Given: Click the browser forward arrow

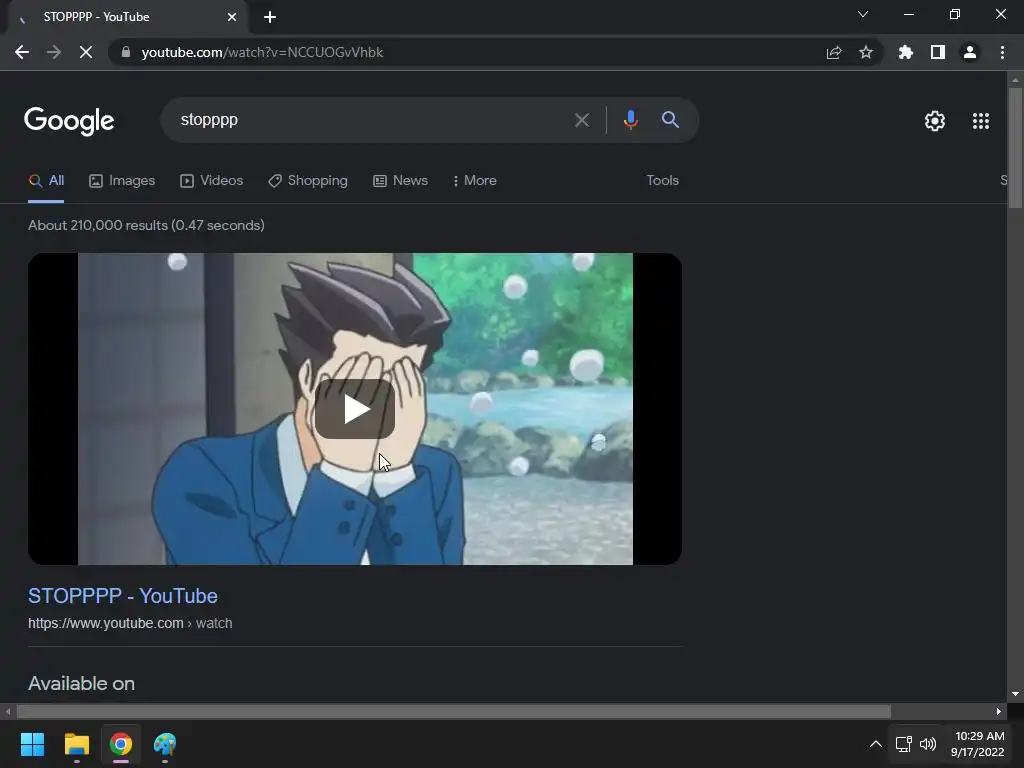Looking at the screenshot, I should [54, 52].
